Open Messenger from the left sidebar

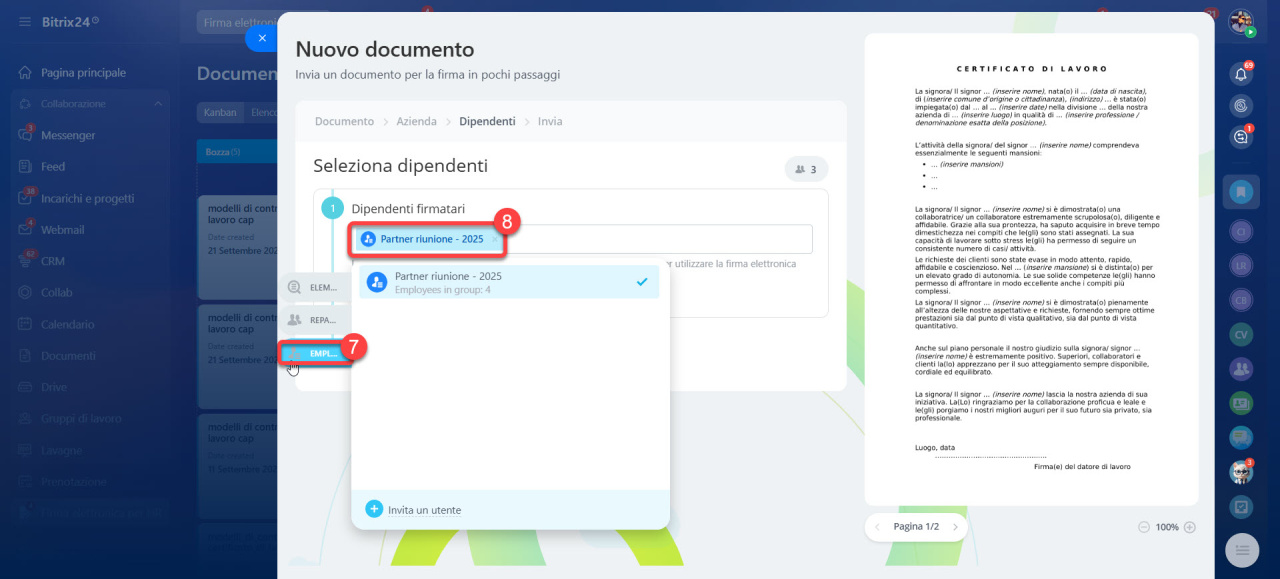68,135
